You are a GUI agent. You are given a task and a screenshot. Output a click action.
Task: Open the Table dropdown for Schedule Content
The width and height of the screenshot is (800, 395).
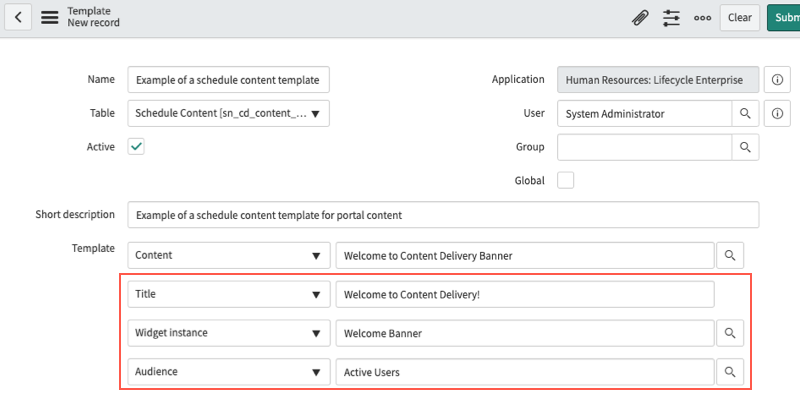229,113
